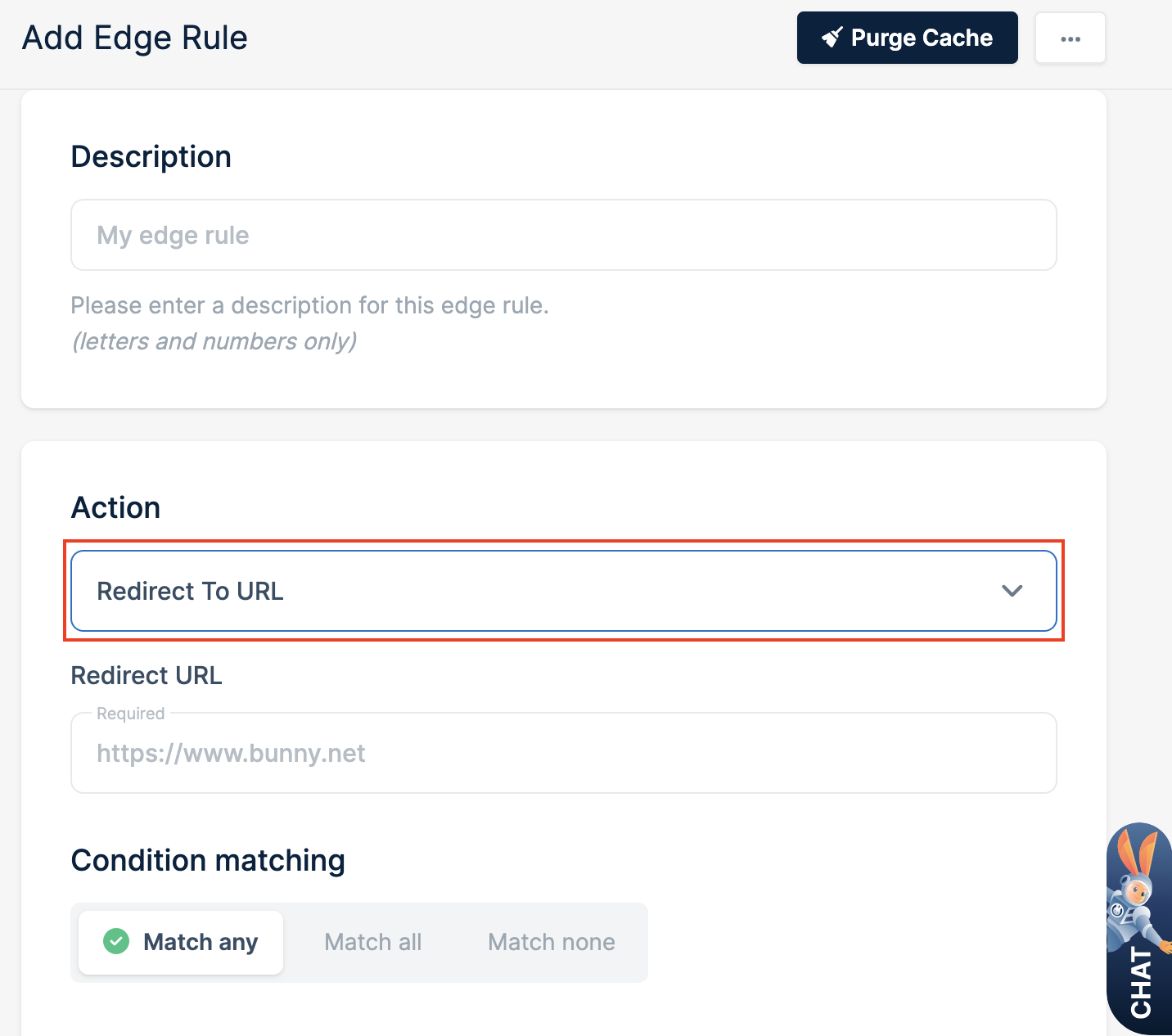The height and width of the screenshot is (1036, 1172).
Task: Click the chevron arrow in Action dropdown
Action: 1012,591
